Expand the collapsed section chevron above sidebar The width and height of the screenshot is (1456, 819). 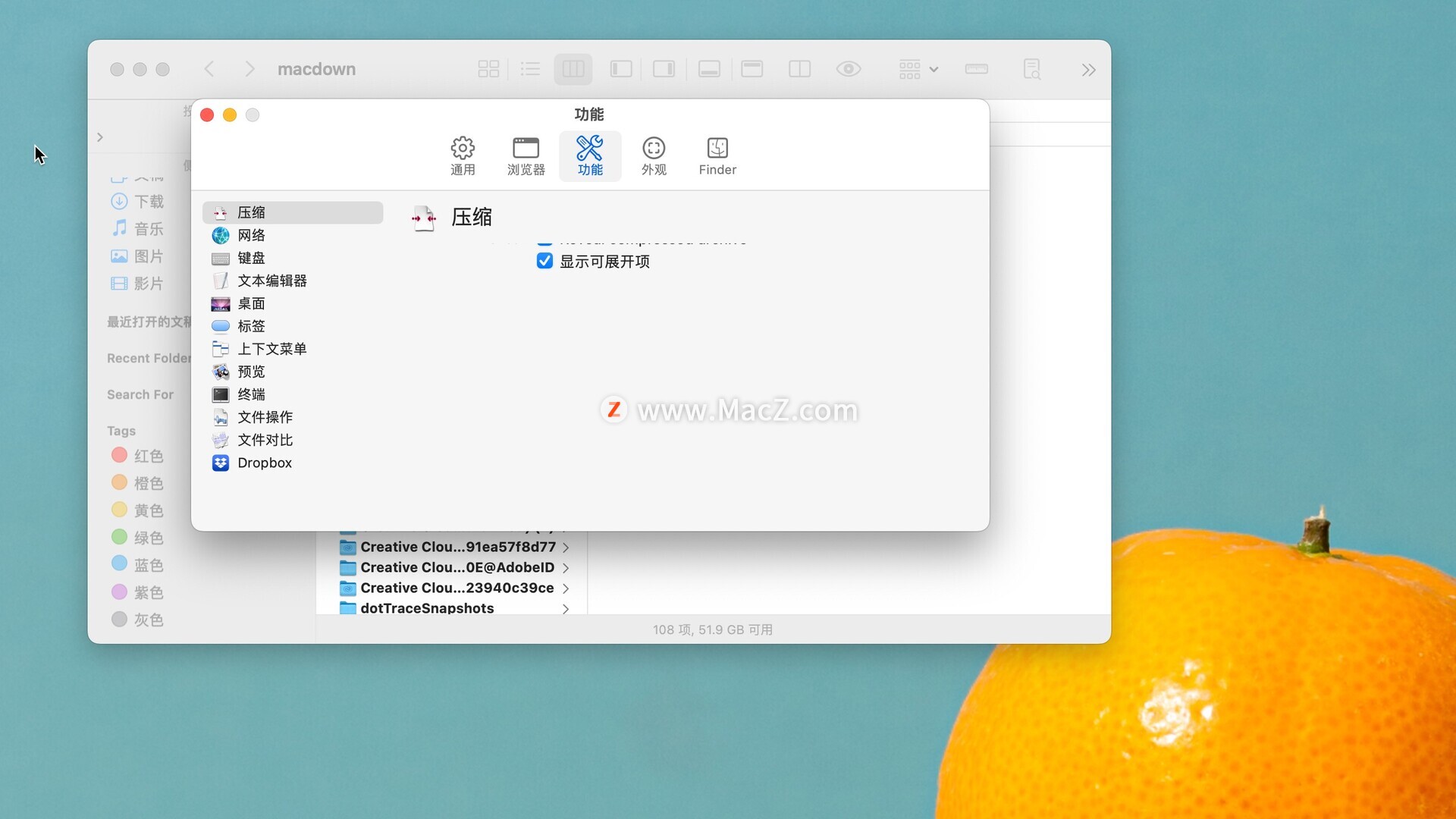[100, 137]
